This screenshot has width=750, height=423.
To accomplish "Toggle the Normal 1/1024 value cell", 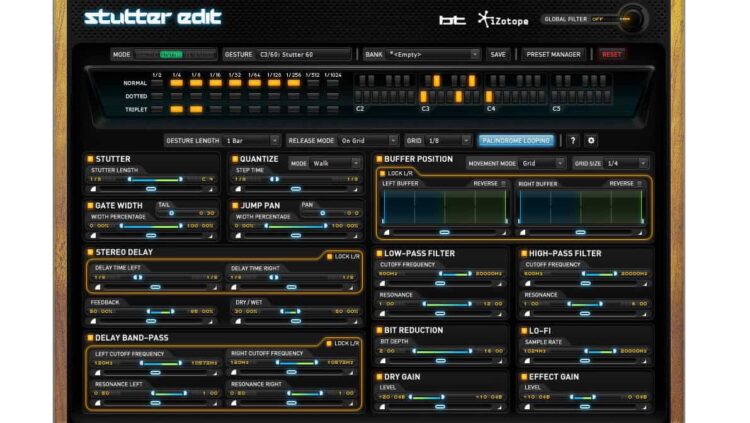I will (x=332, y=83).
